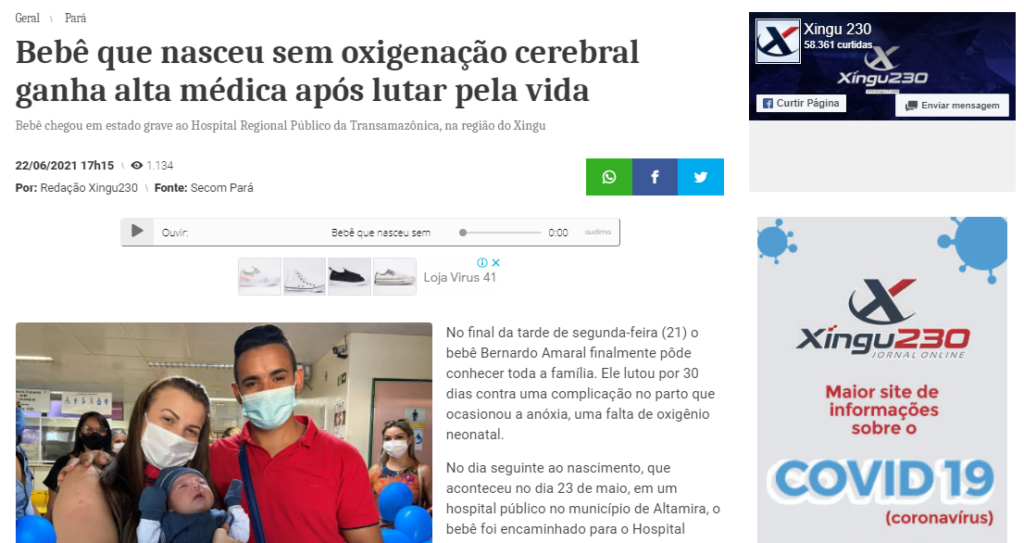1024x543 pixels.
Task: Open Xingu 230 Facebook page title
Action: 837,29
